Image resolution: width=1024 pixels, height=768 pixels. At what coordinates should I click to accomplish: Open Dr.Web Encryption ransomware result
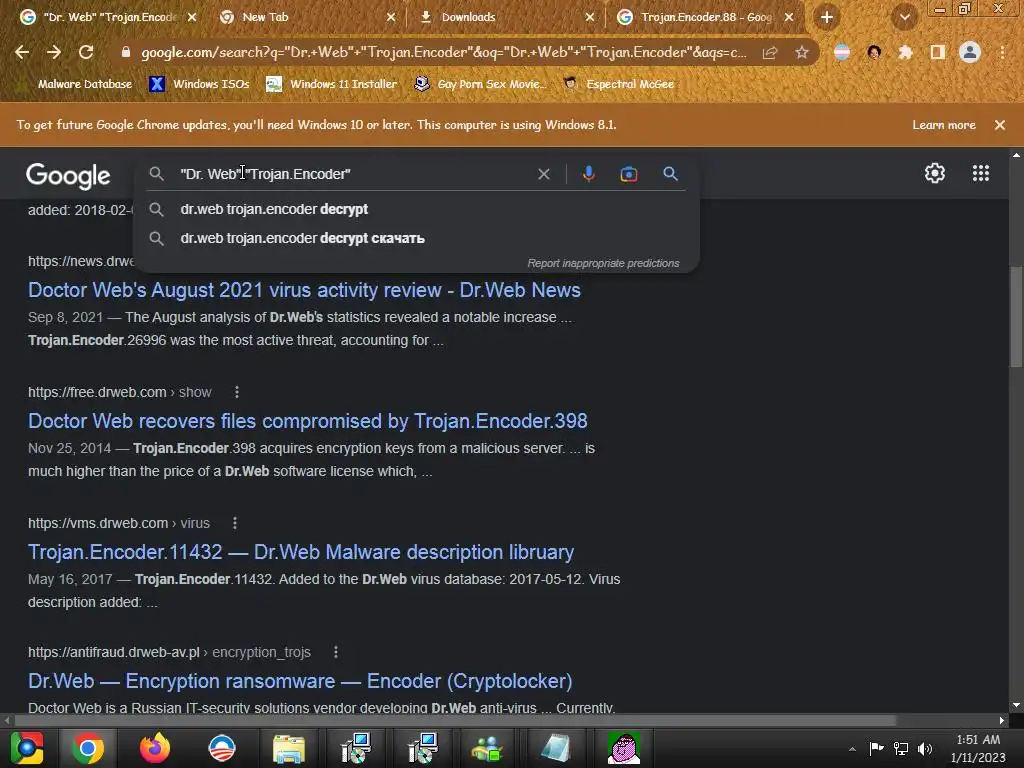pos(300,680)
